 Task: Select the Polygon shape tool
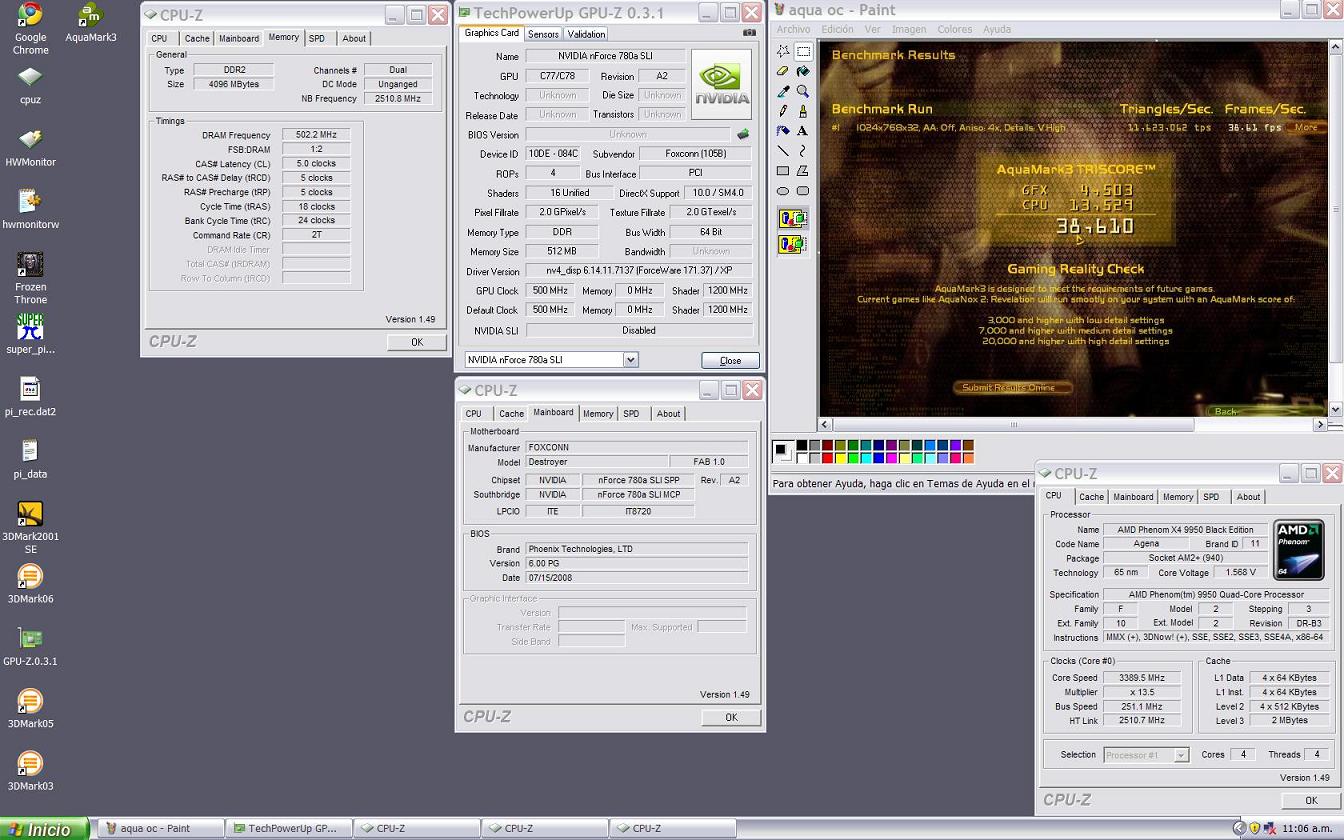click(x=802, y=171)
